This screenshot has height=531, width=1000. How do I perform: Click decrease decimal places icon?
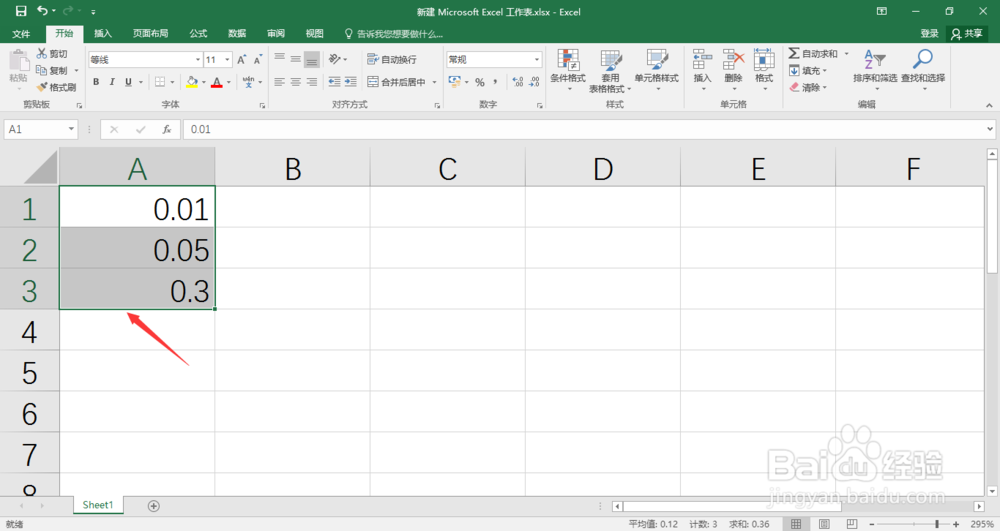534,82
